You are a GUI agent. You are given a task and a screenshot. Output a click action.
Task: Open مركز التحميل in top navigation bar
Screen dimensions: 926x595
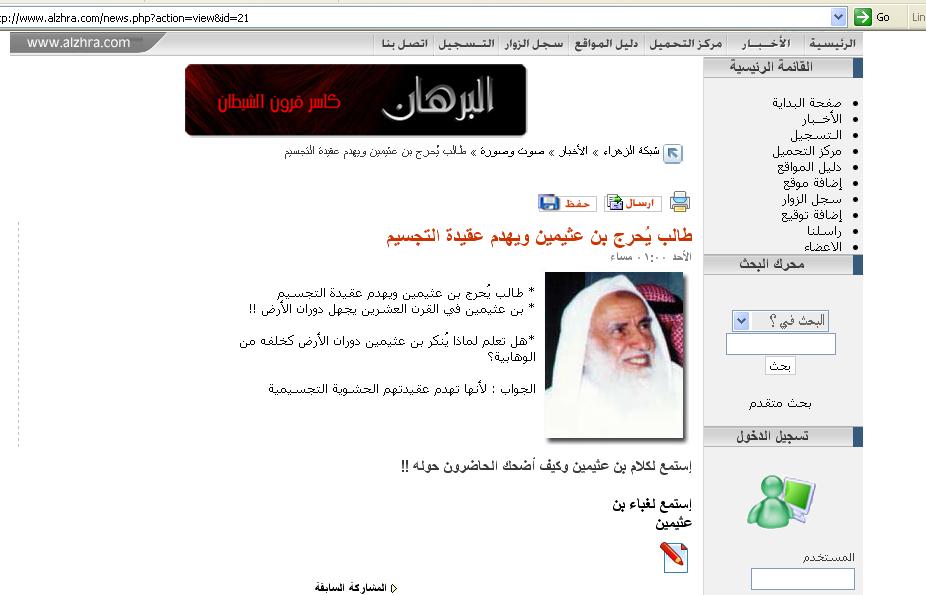tap(685, 44)
